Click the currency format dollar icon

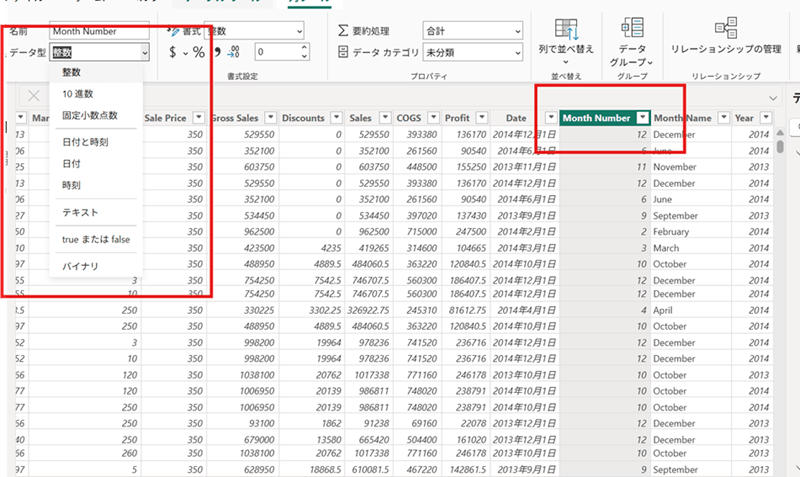tap(173, 52)
